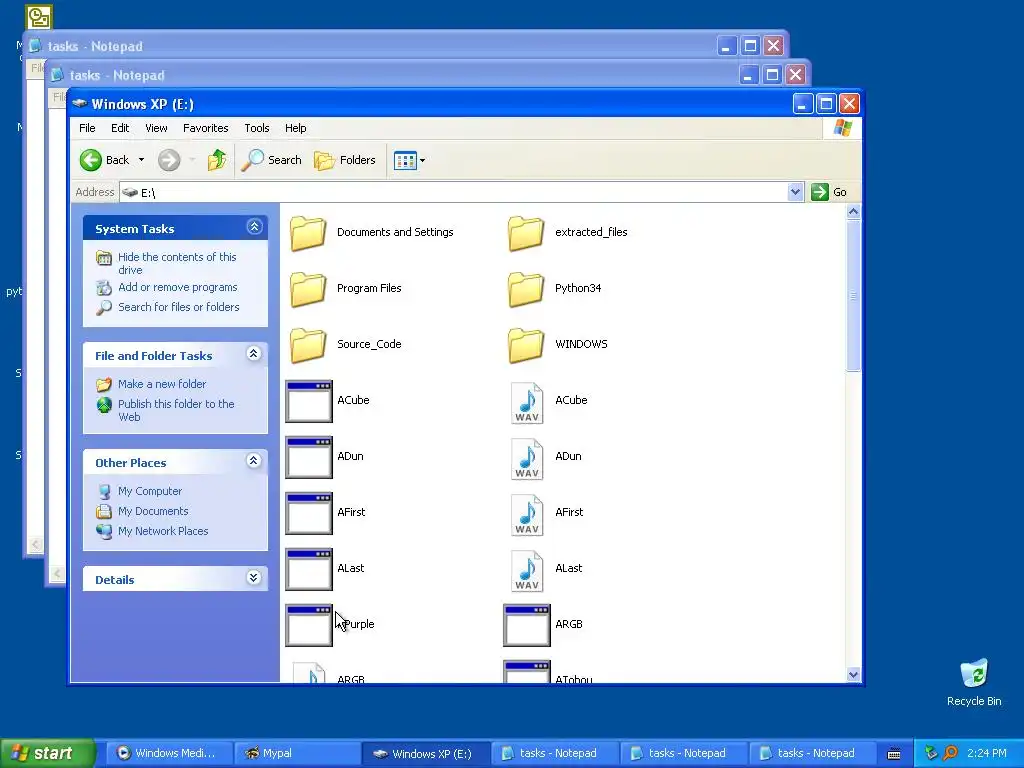Viewport: 1024px width, 768px height.
Task: Click the vertical scrollbar thumb in file list
Action: (x=853, y=295)
